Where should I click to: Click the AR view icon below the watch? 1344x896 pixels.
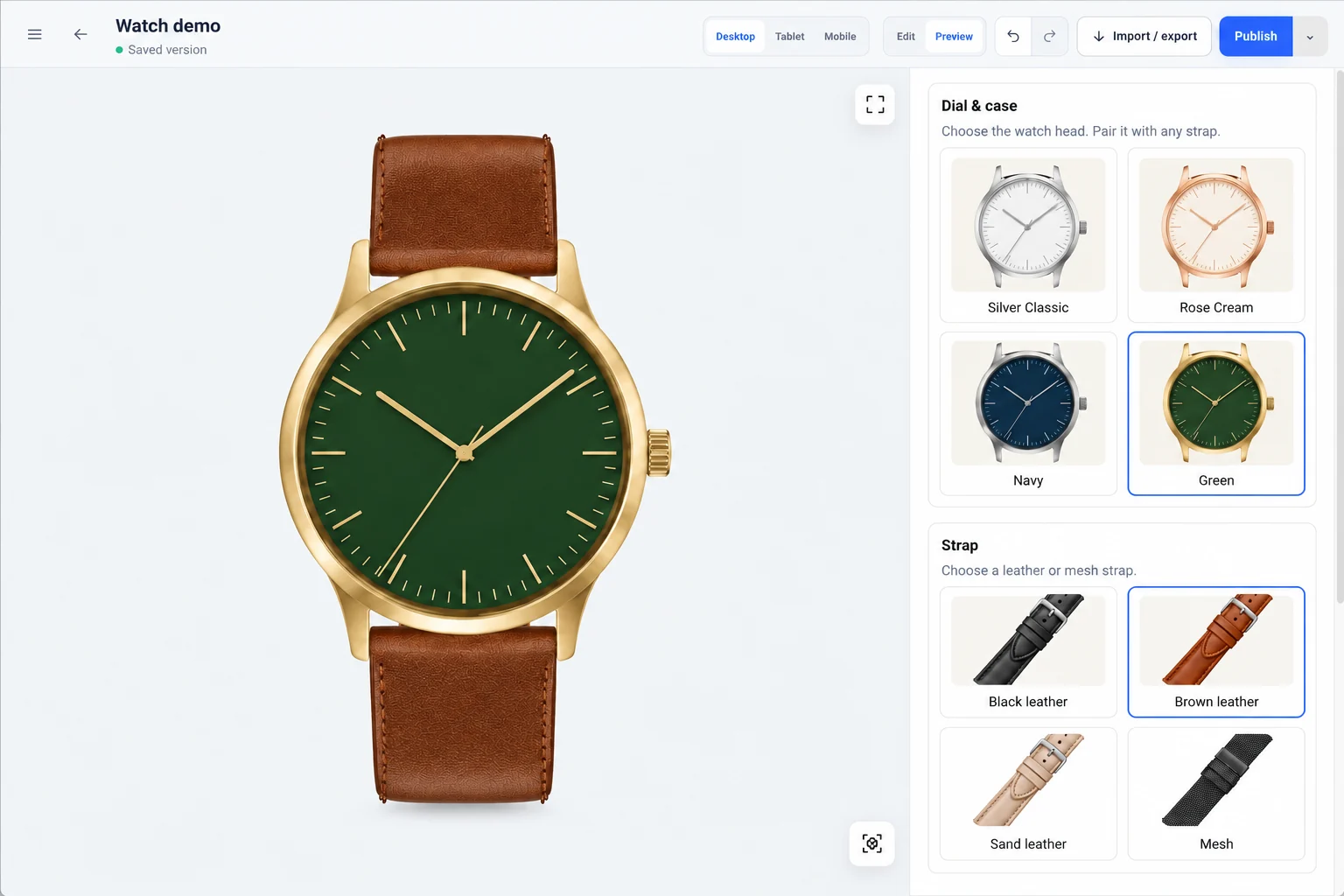pyautogui.click(x=872, y=843)
